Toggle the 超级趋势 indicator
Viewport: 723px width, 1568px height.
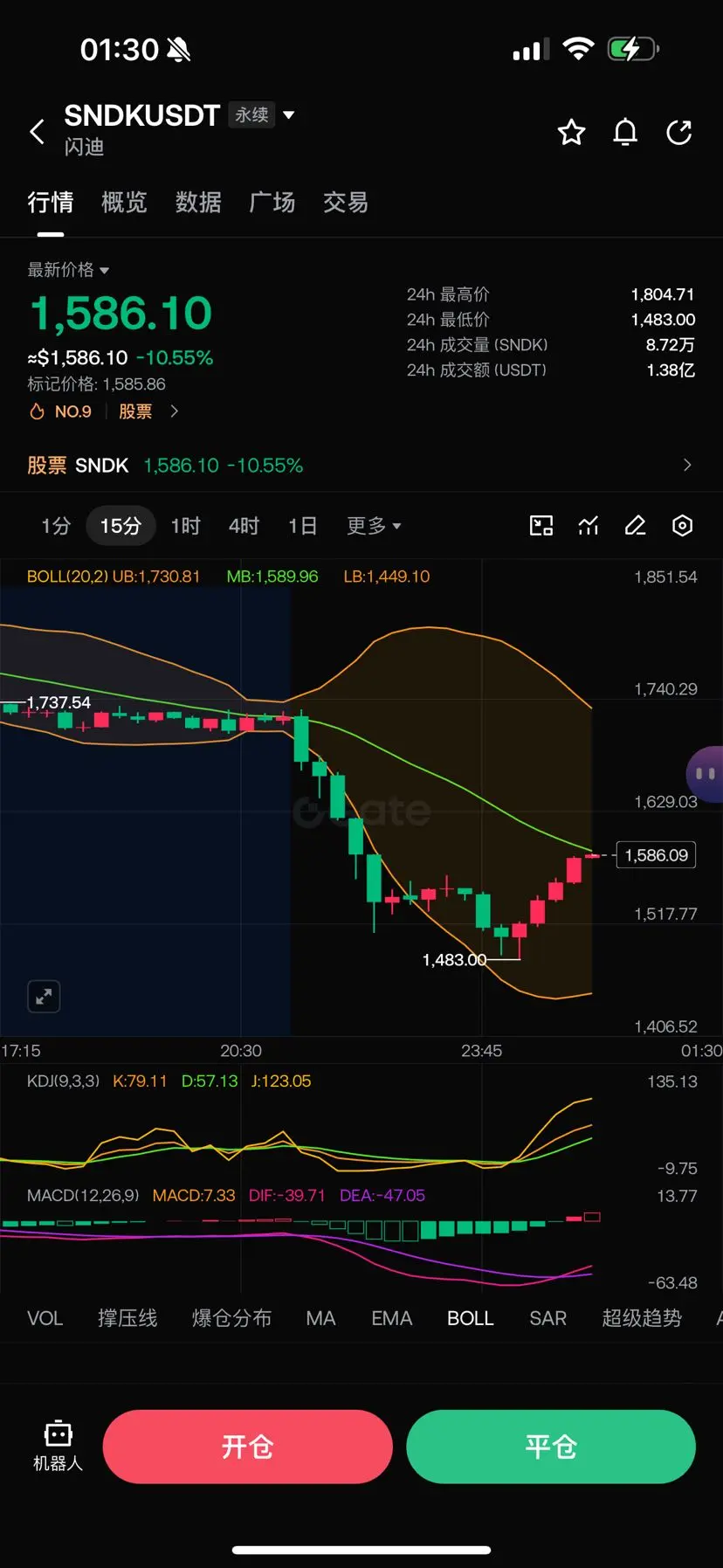(642, 1318)
